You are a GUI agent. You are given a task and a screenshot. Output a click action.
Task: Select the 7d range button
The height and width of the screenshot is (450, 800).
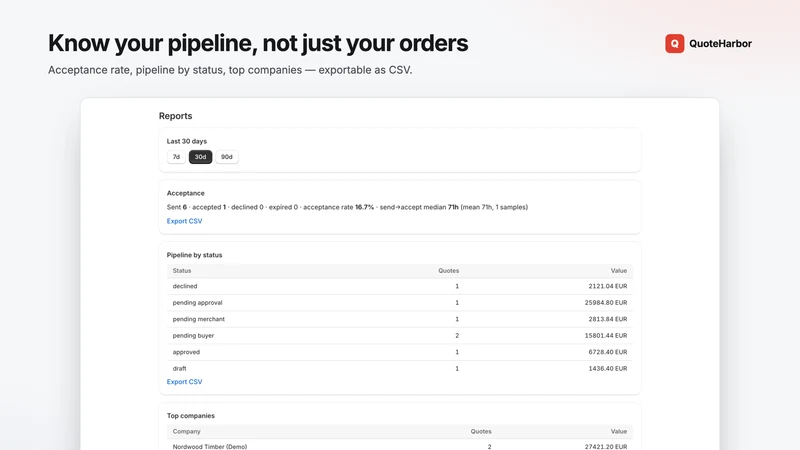coord(176,157)
